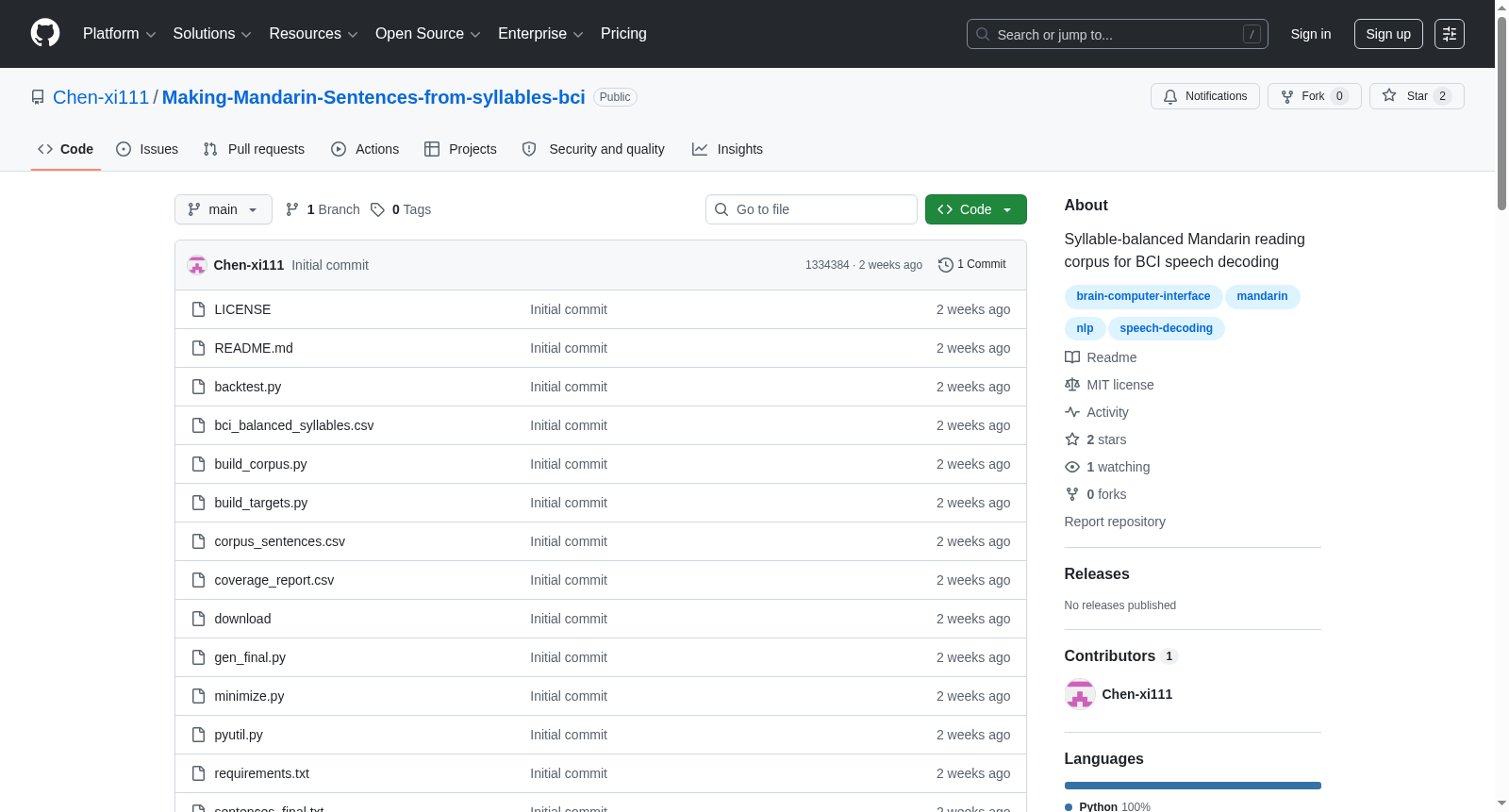Expand the Enterprise menu
This screenshot has width=1509, height=812.
click(540, 34)
